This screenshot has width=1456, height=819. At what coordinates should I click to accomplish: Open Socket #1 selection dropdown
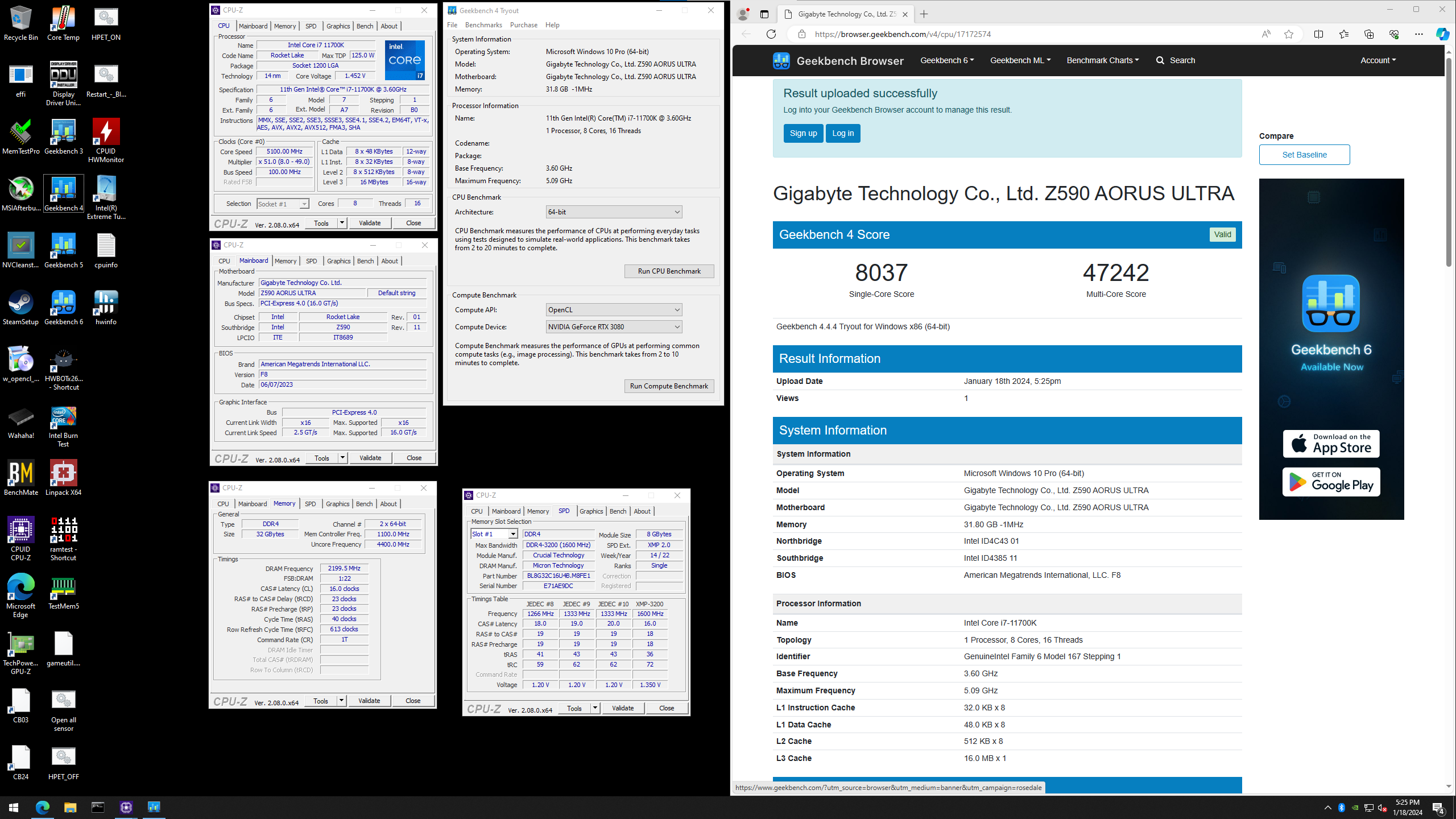[x=283, y=204]
